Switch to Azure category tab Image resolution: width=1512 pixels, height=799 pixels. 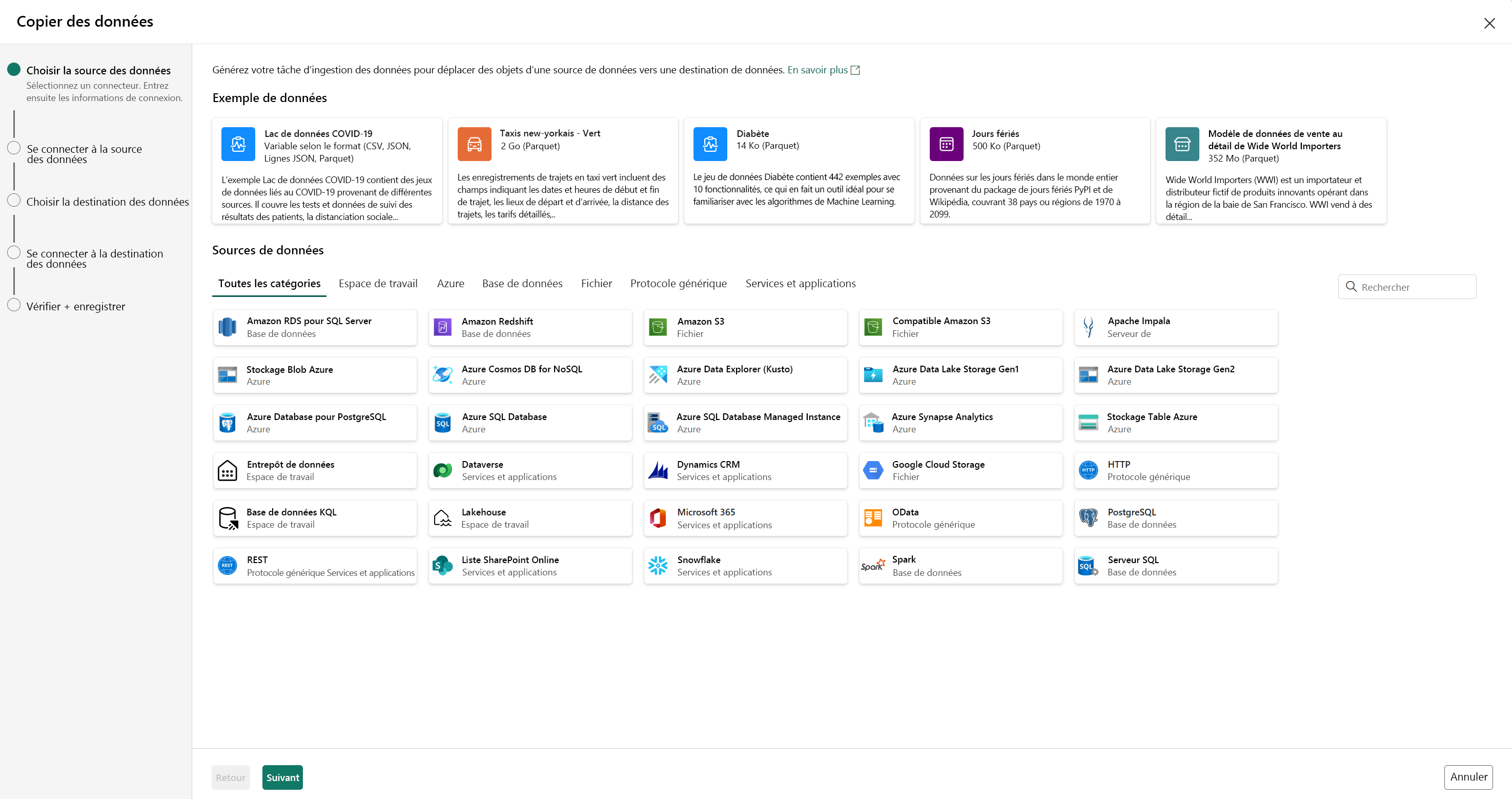point(450,283)
